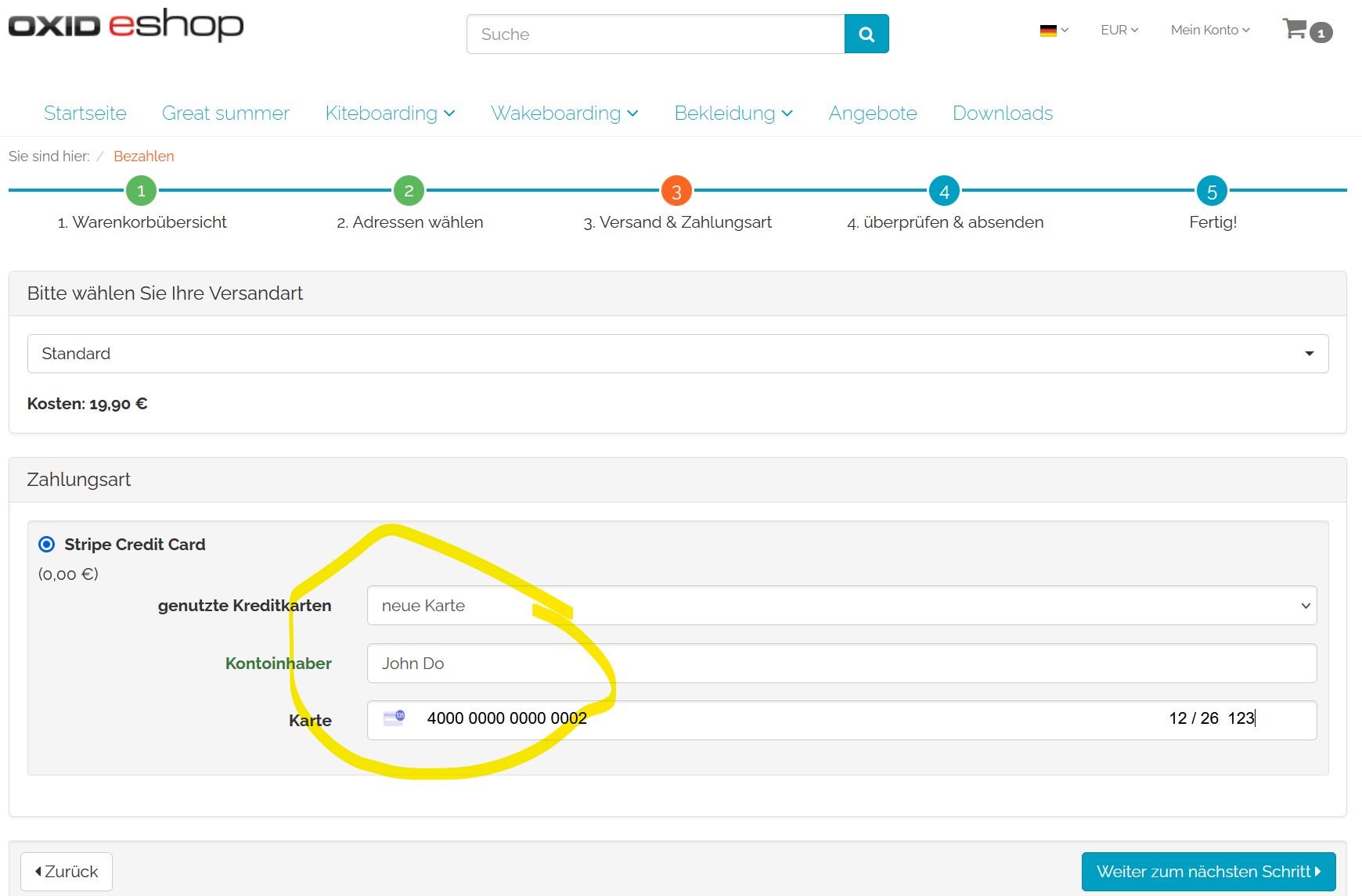Click the search magnifier button
This screenshot has height=896, width=1362.
pyautogui.click(x=866, y=34)
